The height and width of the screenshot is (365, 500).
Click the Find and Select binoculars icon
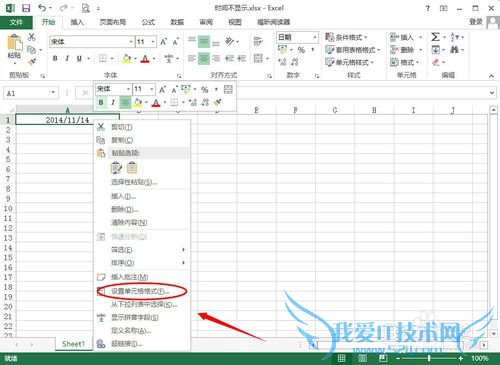click(x=454, y=50)
